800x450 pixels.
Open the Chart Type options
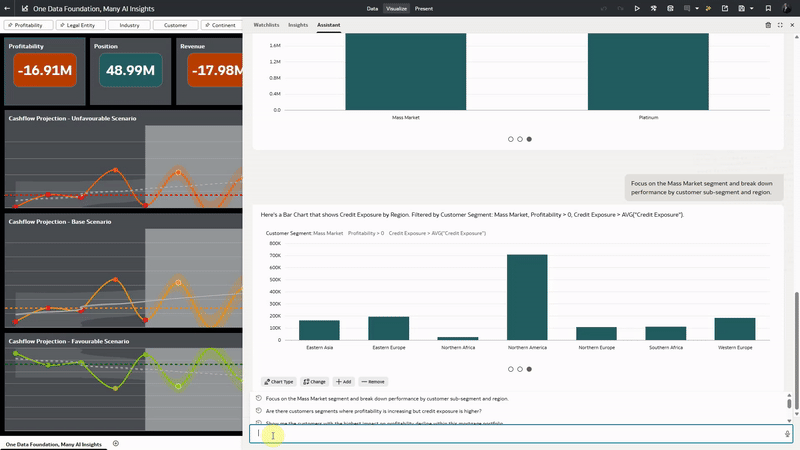(x=279, y=382)
